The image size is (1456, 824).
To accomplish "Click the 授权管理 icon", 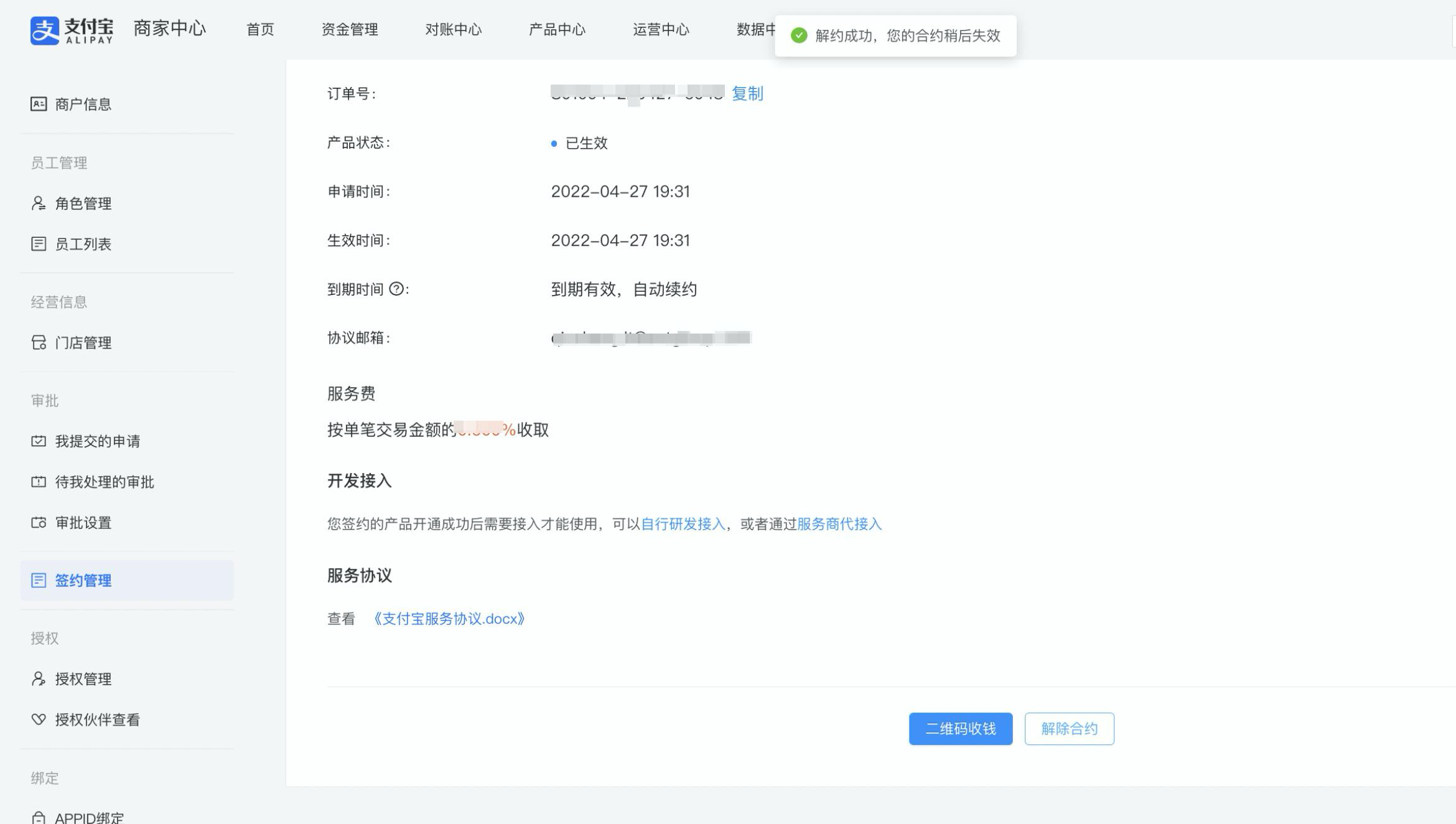I will [39, 679].
